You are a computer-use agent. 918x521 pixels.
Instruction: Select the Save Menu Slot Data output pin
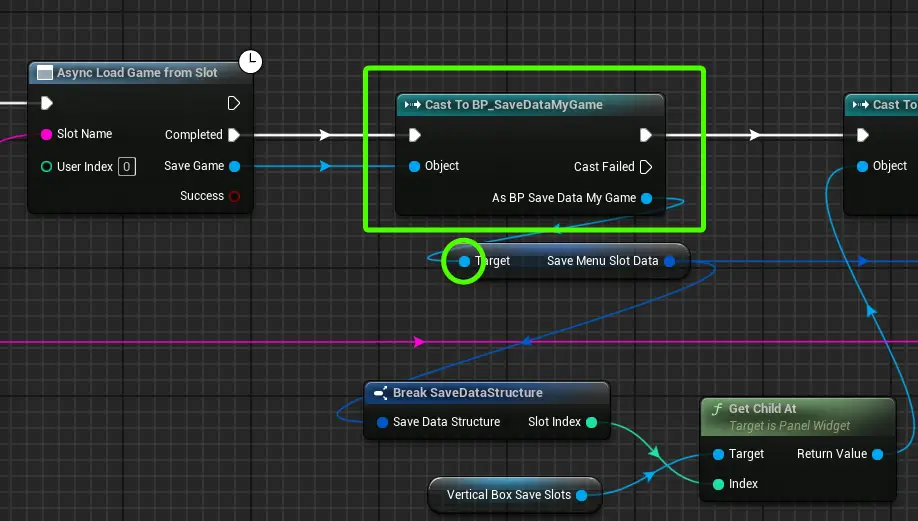coord(670,261)
